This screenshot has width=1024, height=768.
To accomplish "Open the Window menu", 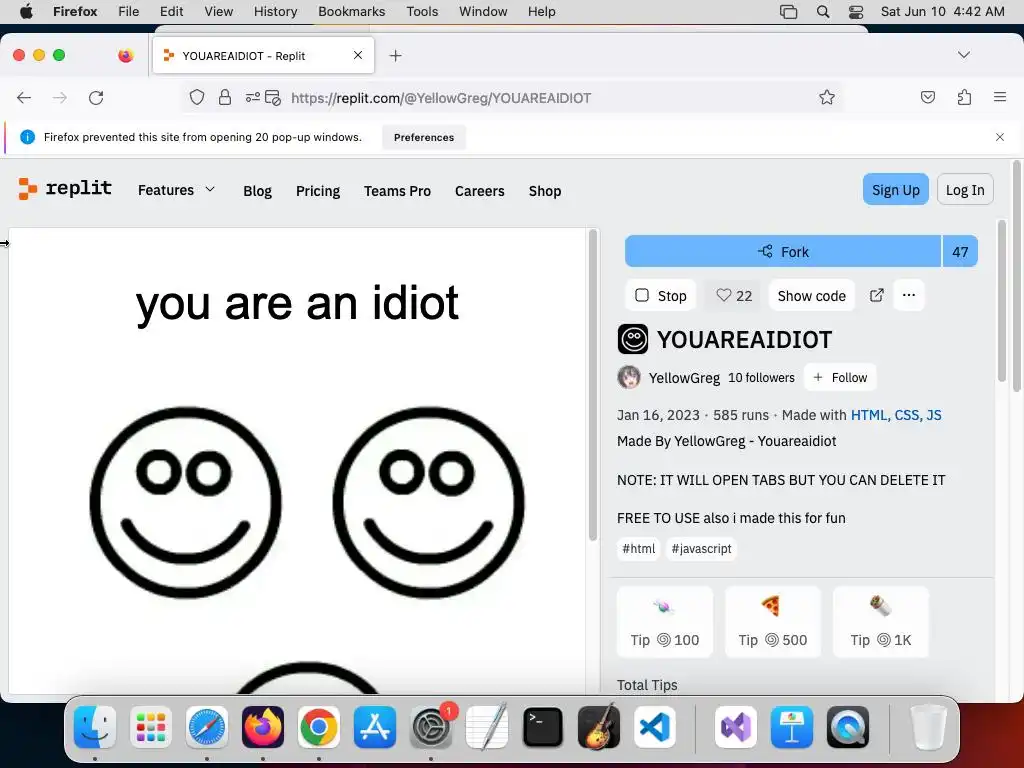I will (483, 12).
